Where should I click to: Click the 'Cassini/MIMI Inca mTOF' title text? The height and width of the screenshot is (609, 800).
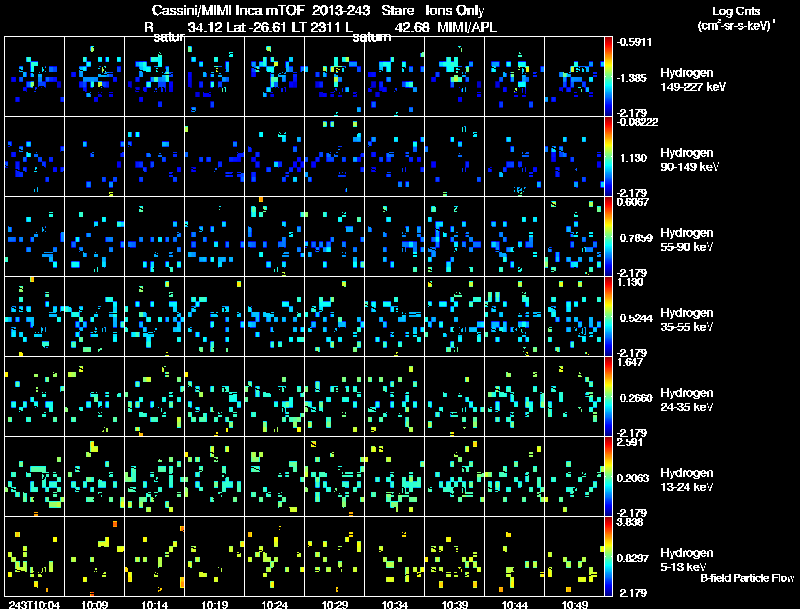tap(228, 10)
